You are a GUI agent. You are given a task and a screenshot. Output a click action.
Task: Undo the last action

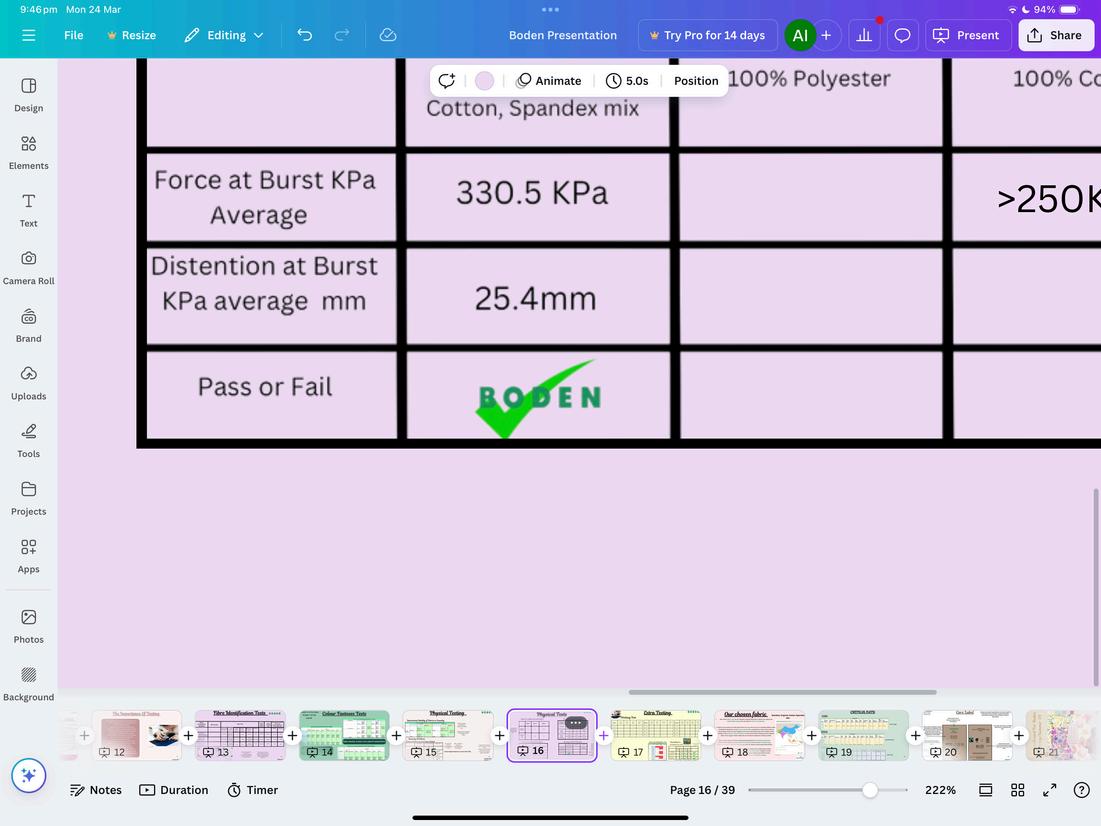(305, 35)
